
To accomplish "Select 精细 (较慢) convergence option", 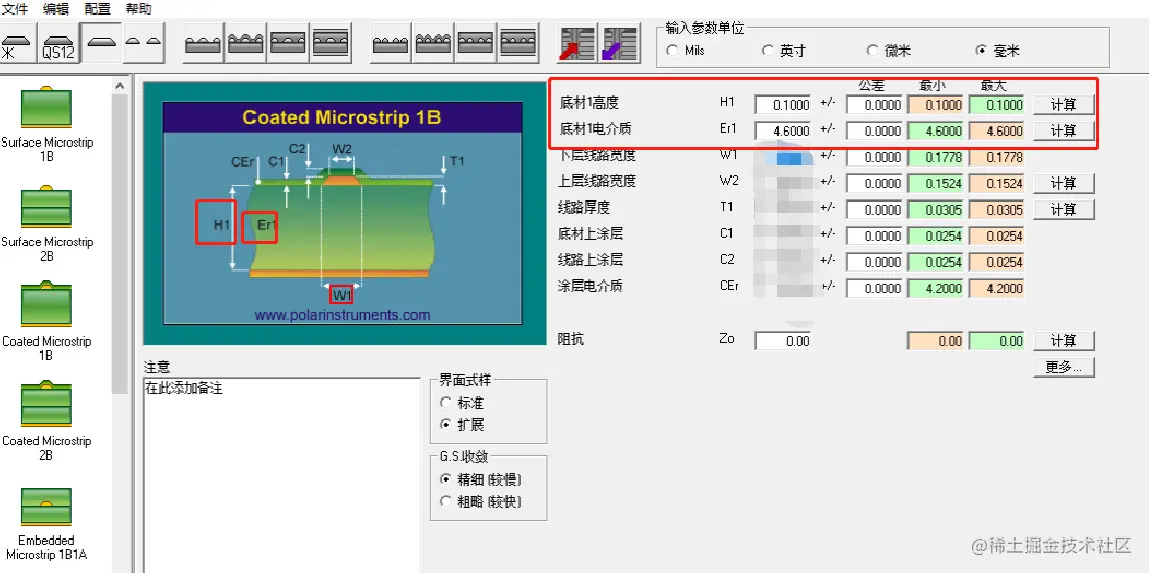I will 481,480.
